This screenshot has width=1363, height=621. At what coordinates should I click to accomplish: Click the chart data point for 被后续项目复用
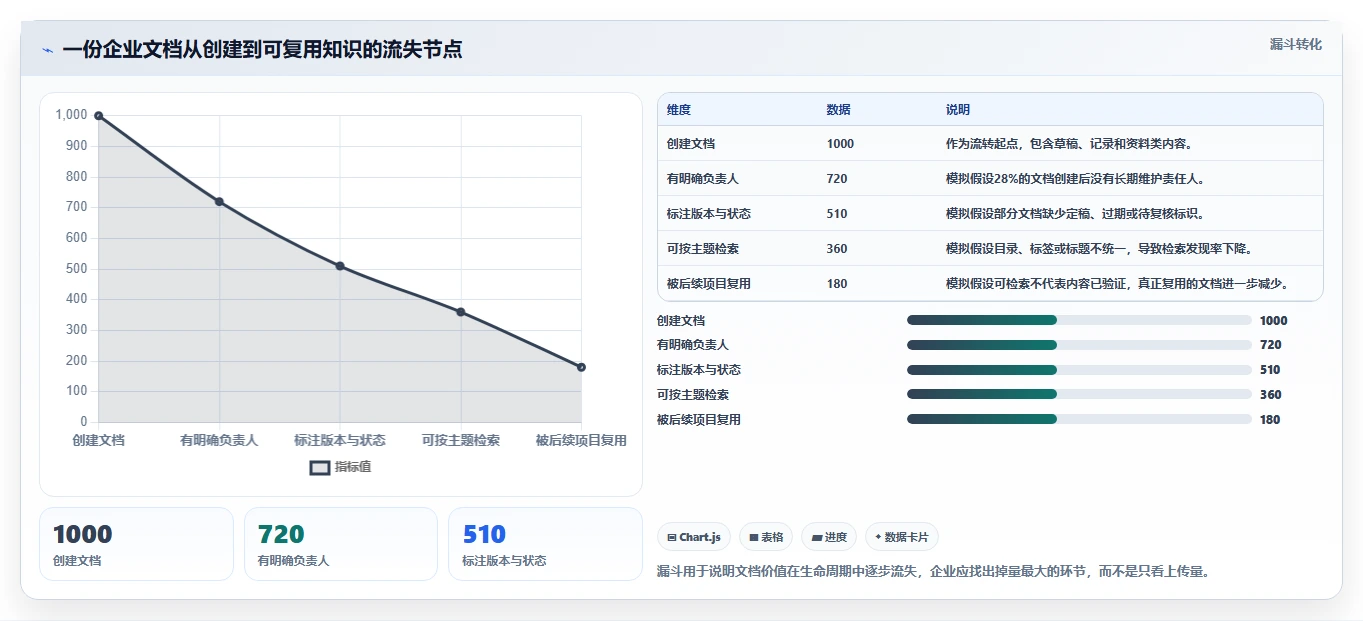coord(581,367)
